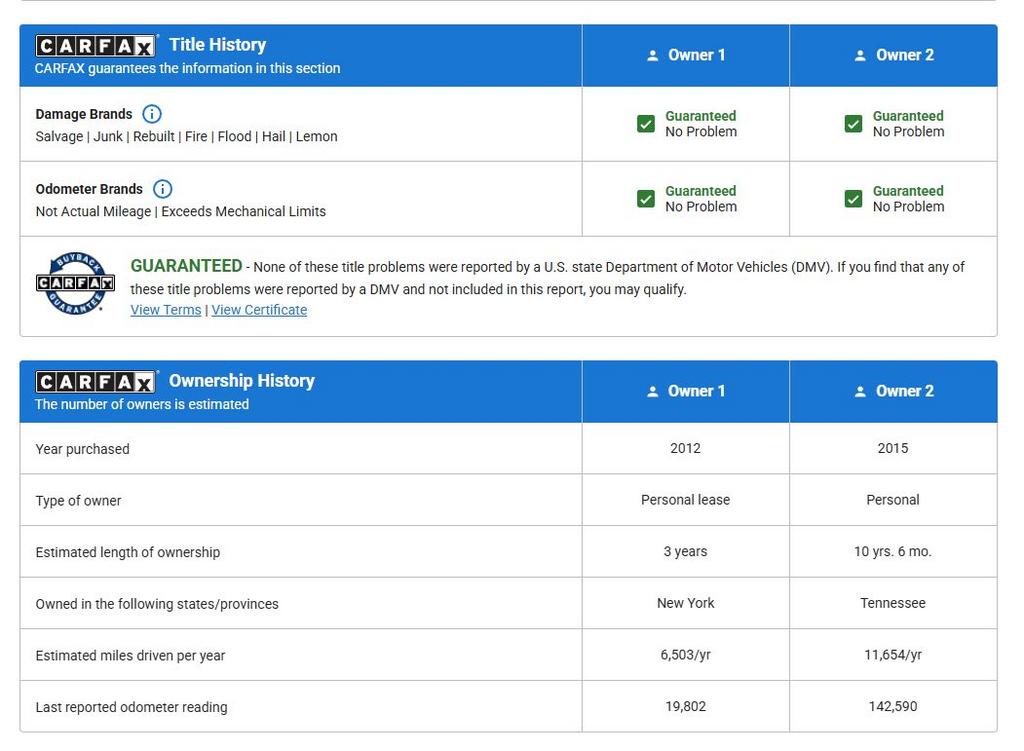Open the View Certificate link
This screenshot has height=751, width=1024.
click(259, 310)
